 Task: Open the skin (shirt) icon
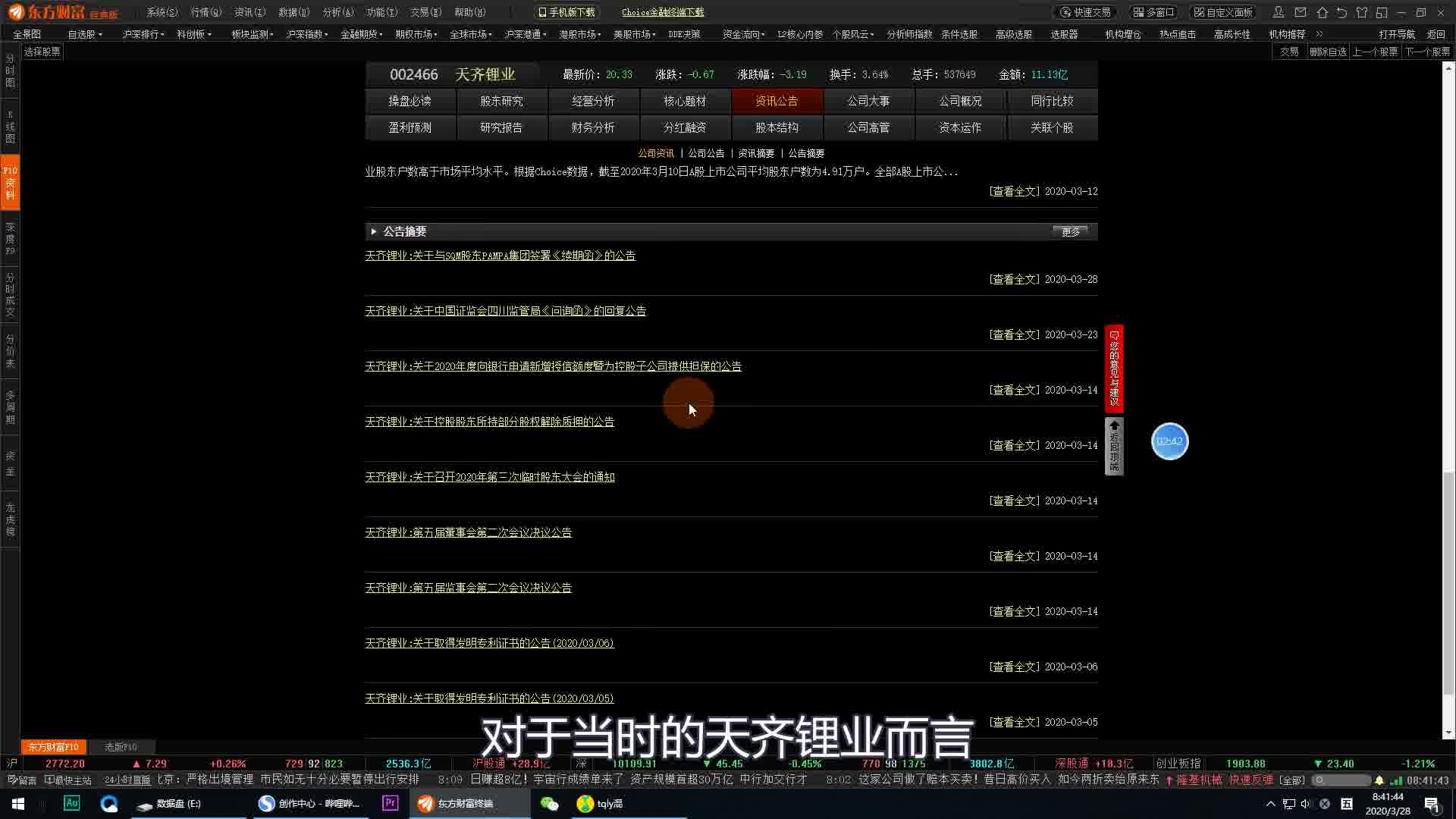(x=1362, y=12)
